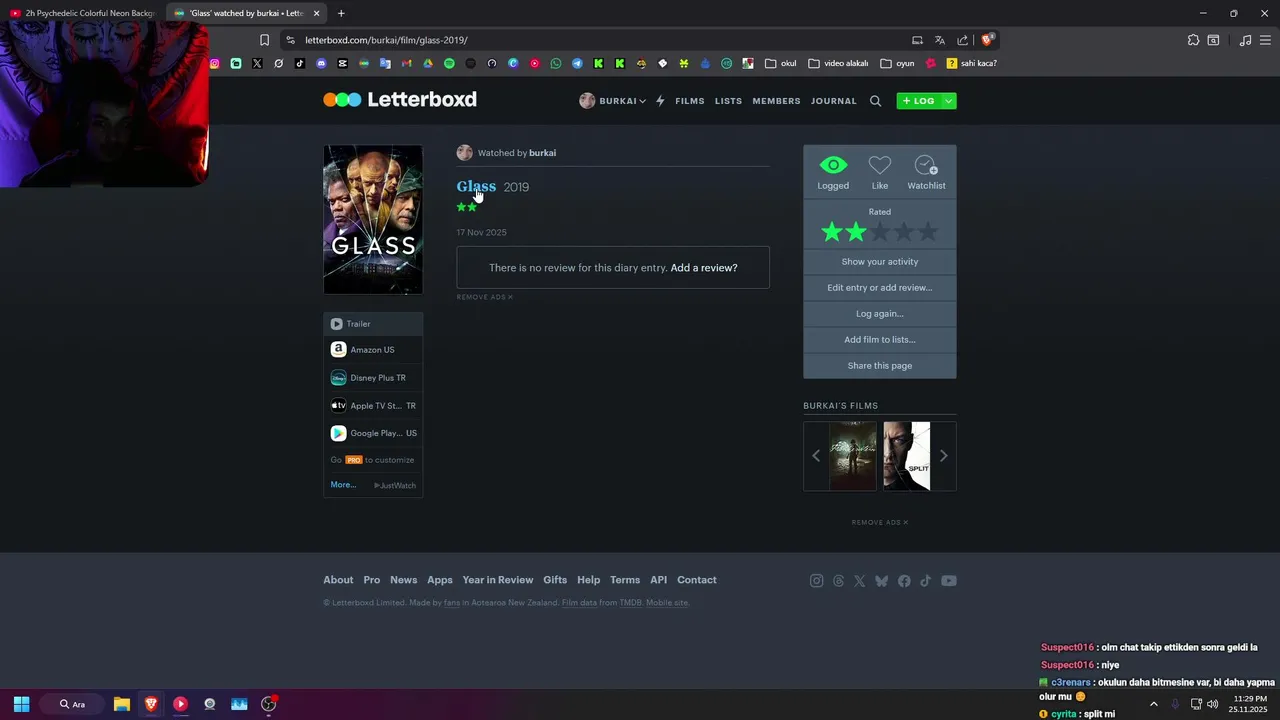Open Letterboxd's Instagram footer icon
Viewport: 1280px width, 720px height.
point(816,581)
